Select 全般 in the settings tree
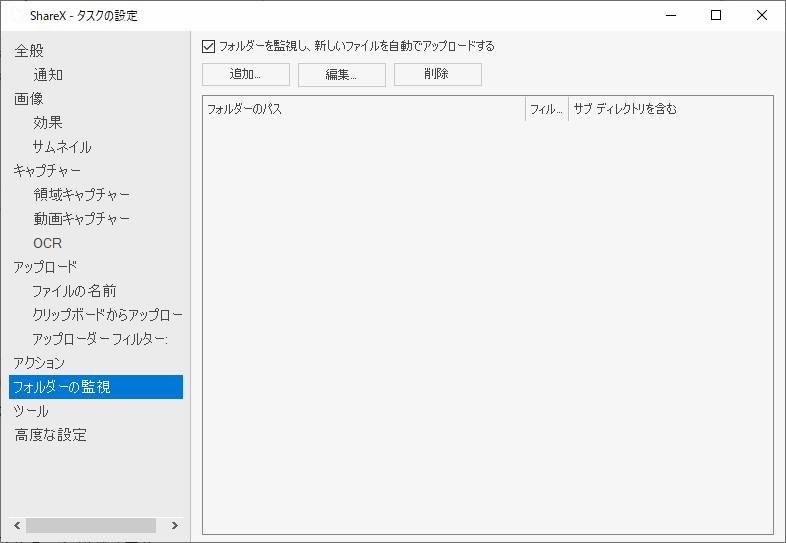Screen dimensions: 786x543 29,51
